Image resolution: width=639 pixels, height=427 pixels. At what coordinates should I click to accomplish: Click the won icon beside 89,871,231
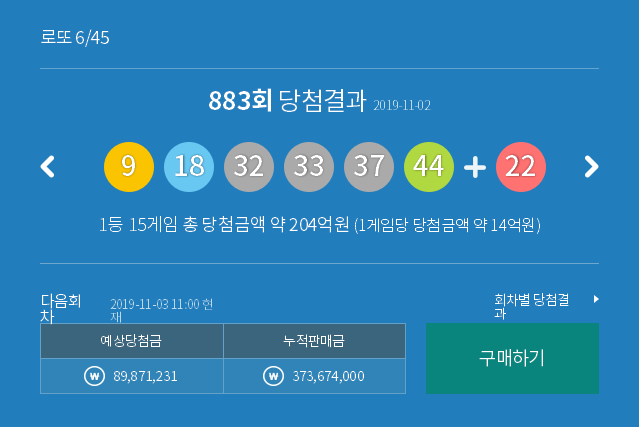tap(94, 376)
